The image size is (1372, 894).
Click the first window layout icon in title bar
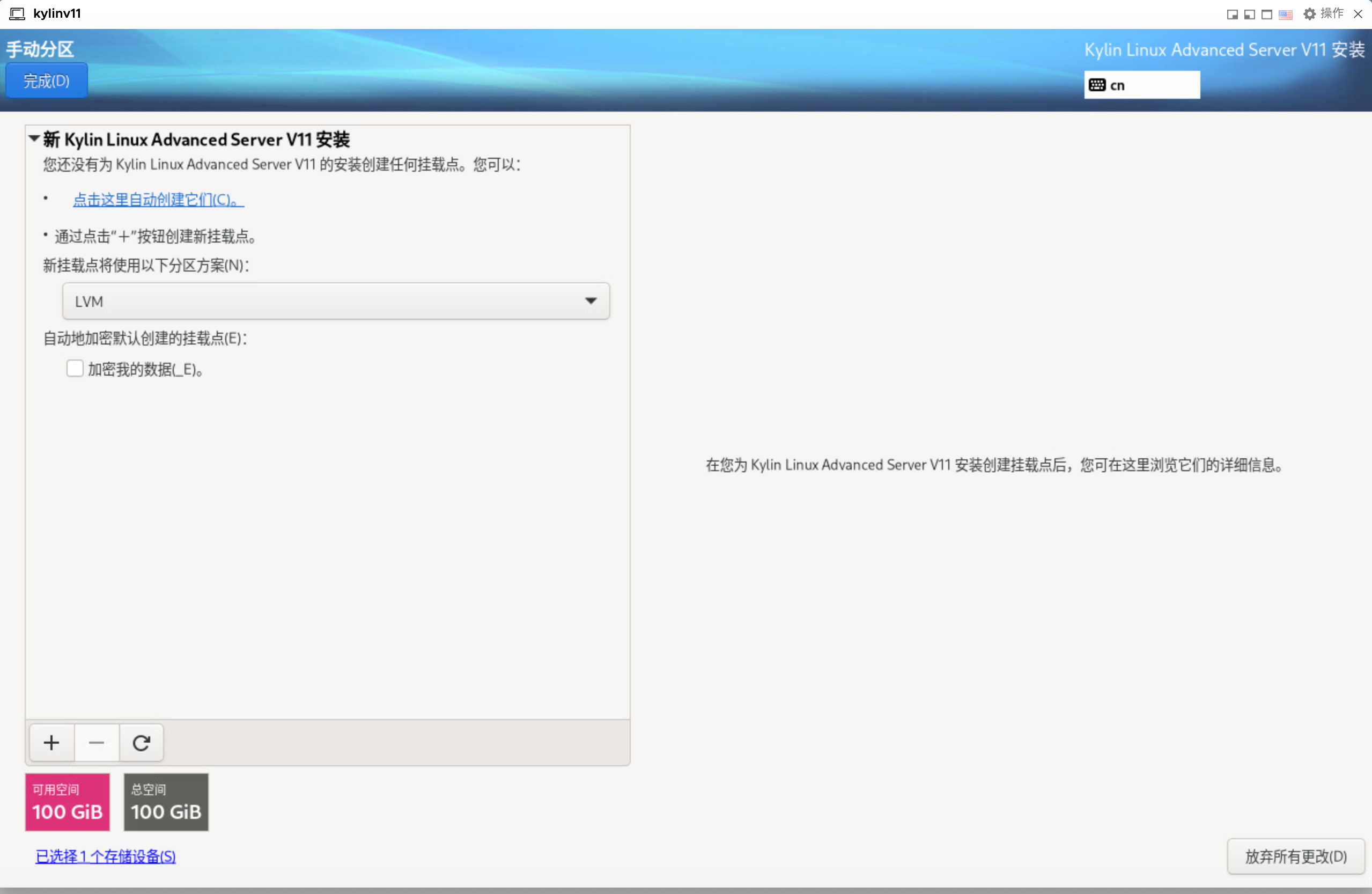(1232, 14)
